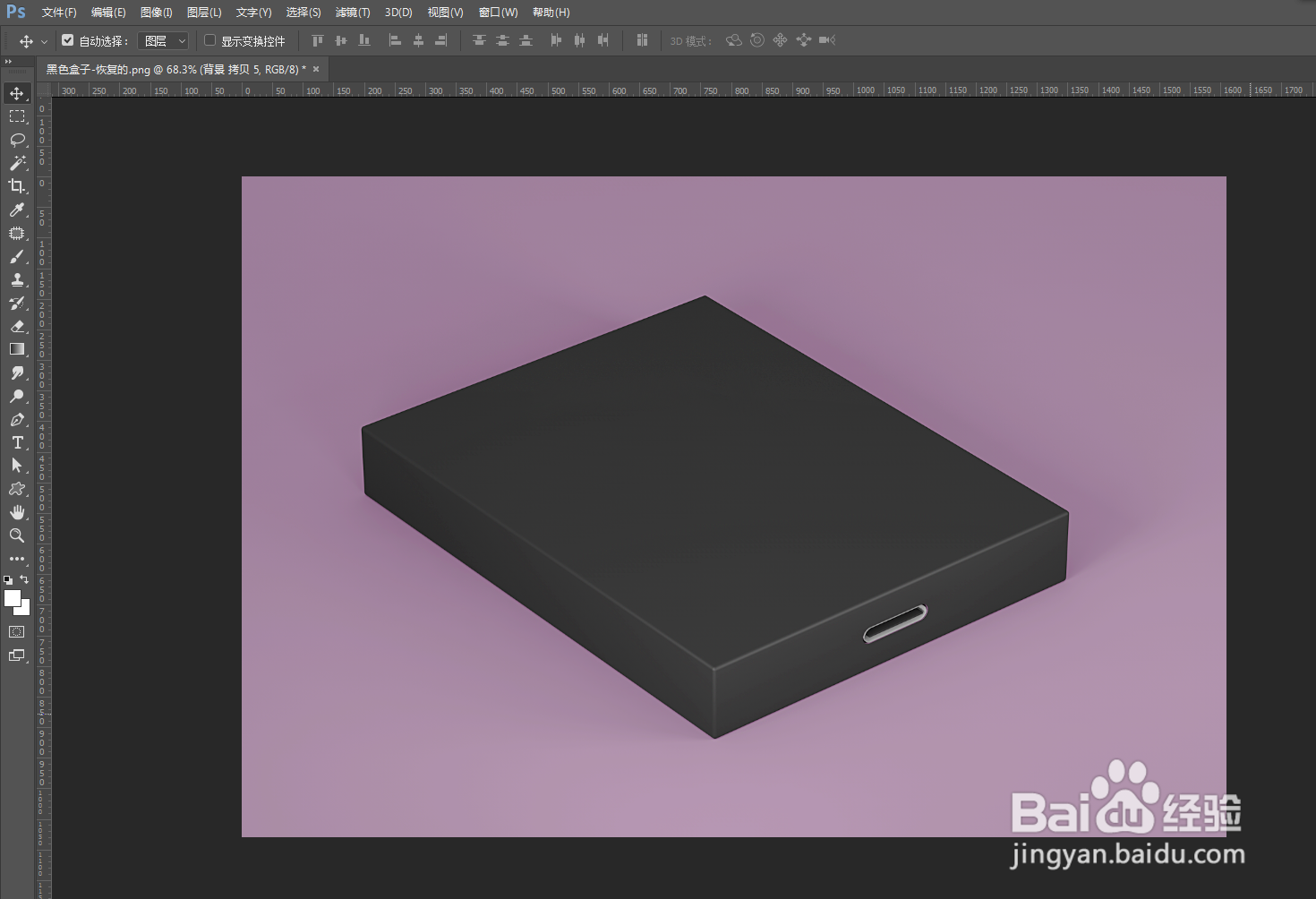Image resolution: width=1316 pixels, height=899 pixels.
Task: Open the foreground color picker
Action: click(11, 597)
